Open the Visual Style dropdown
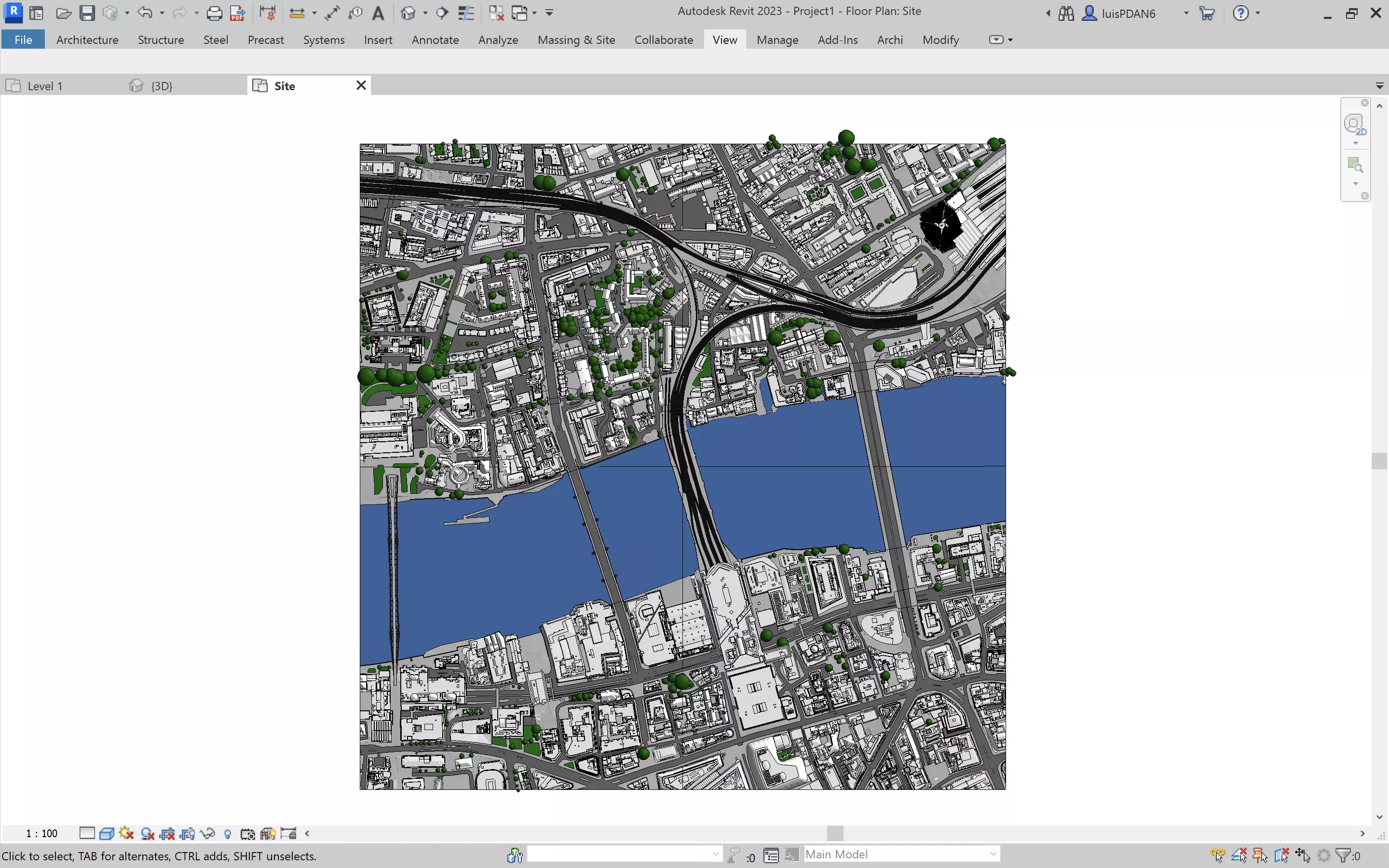This screenshot has width=1389, height=868. point(107,833)
